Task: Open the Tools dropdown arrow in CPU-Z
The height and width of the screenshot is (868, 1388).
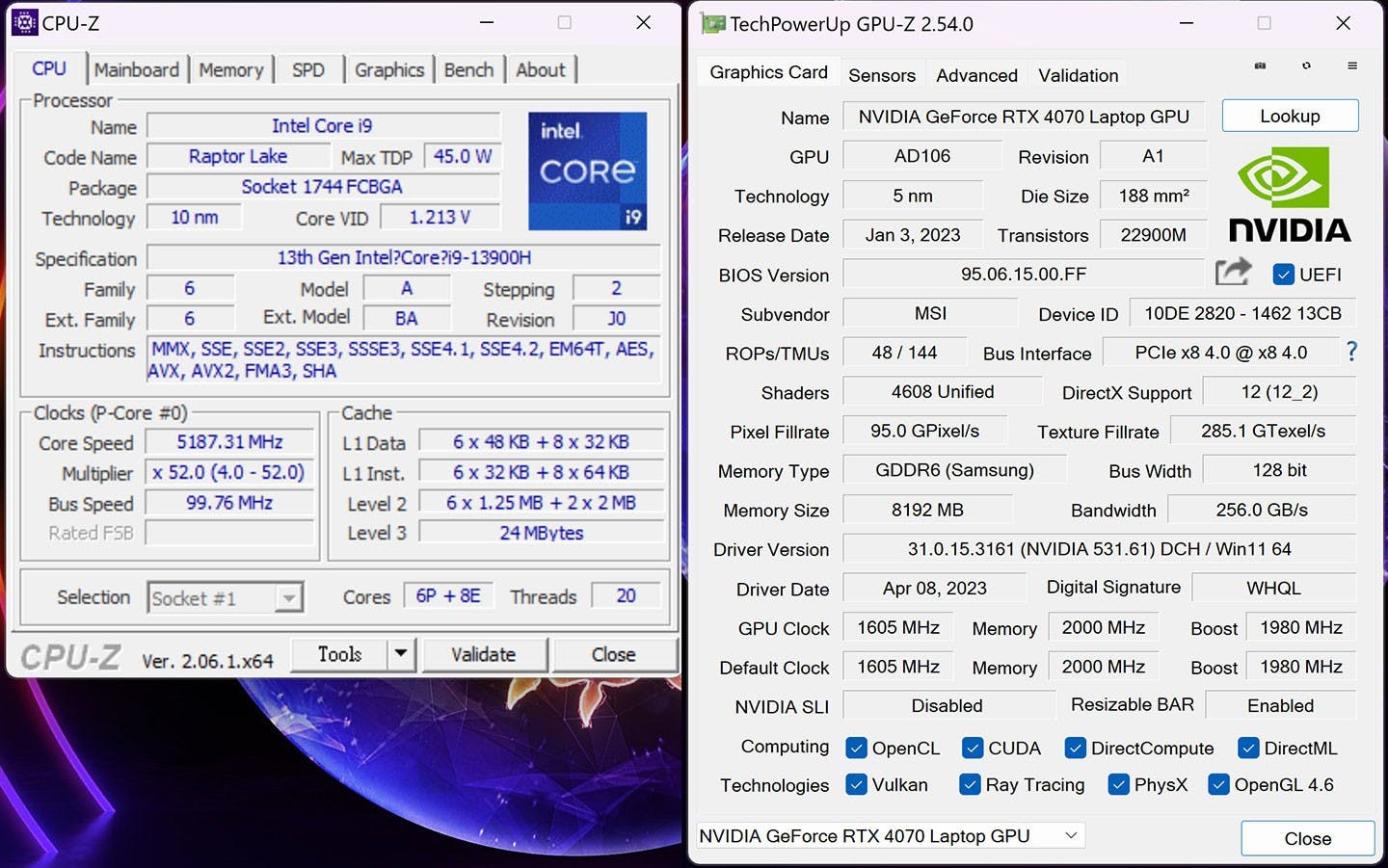Action: point(401,654)
